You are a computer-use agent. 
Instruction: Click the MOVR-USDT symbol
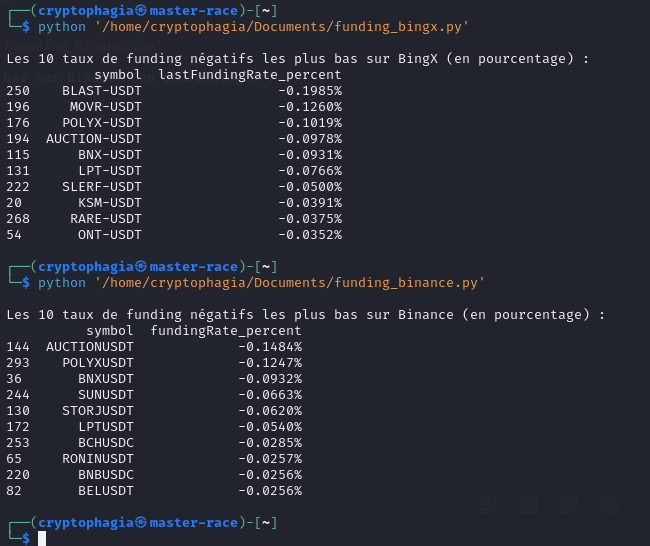pos(106,107)
